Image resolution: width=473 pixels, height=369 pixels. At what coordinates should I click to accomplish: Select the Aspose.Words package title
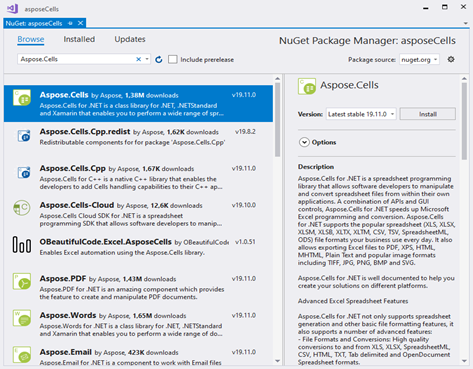coord(68,315)
